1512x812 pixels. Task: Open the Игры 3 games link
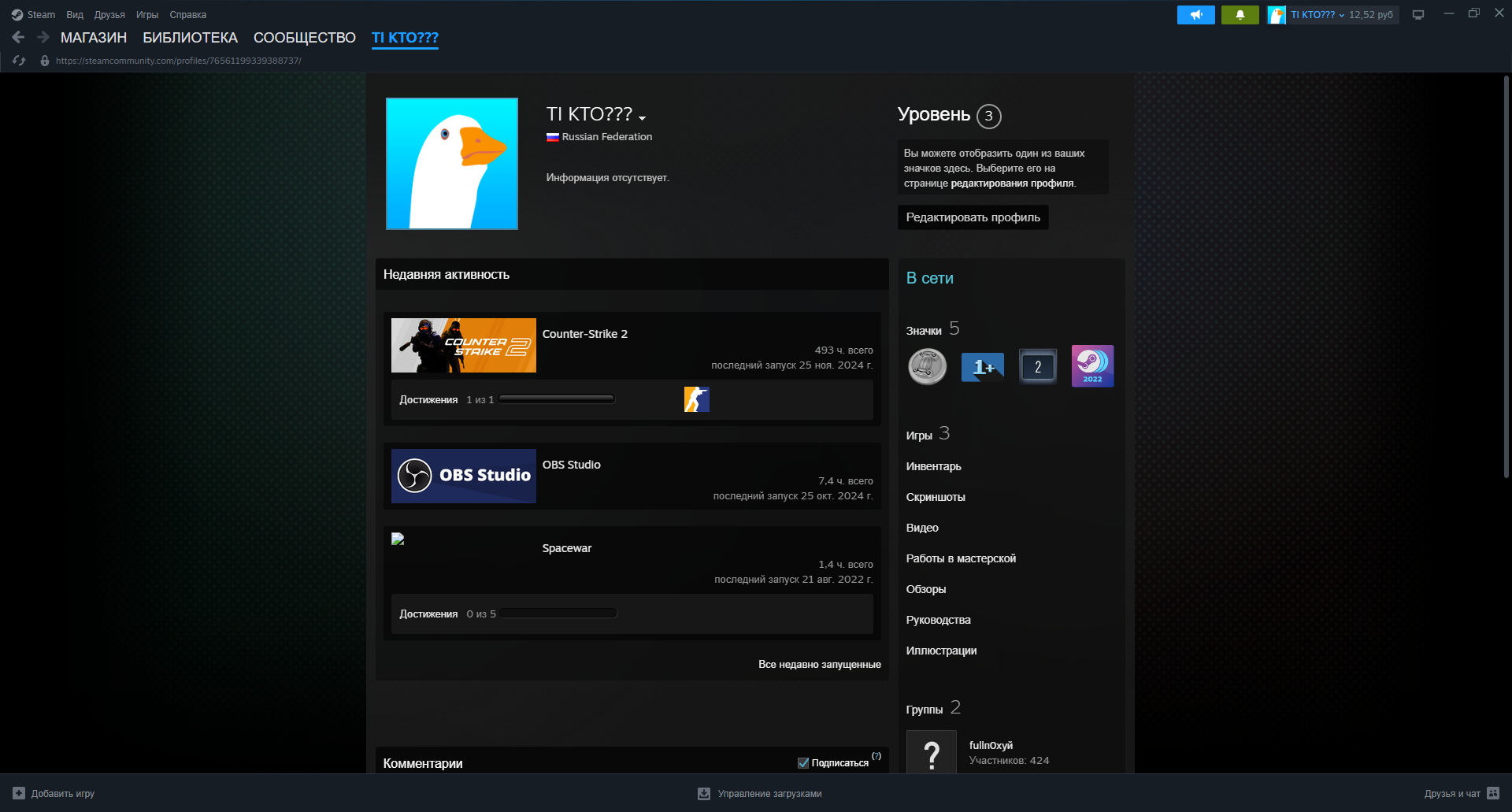928,434
